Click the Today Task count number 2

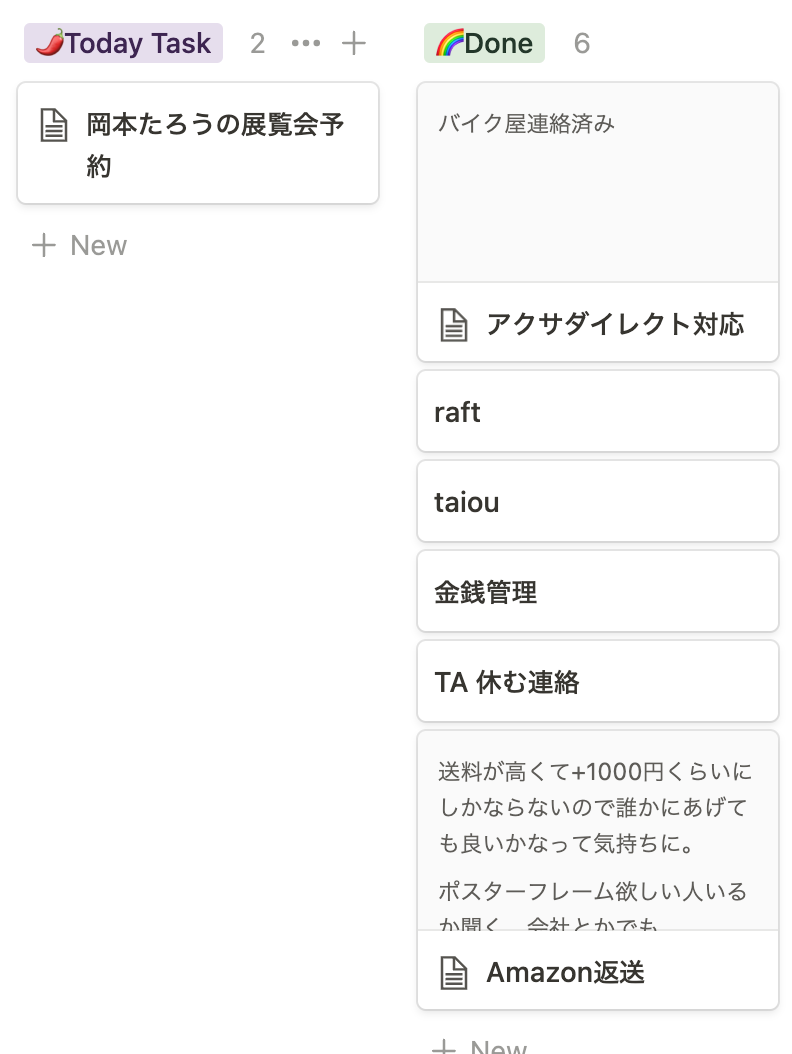pos(258,44)
